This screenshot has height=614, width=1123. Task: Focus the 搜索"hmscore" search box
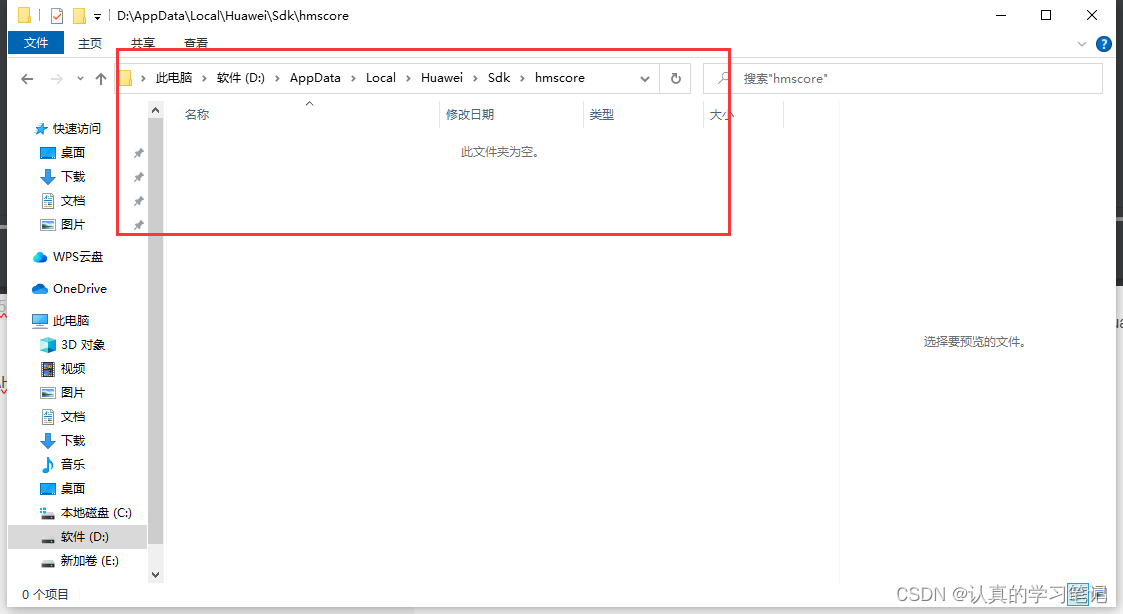(902, 78)
